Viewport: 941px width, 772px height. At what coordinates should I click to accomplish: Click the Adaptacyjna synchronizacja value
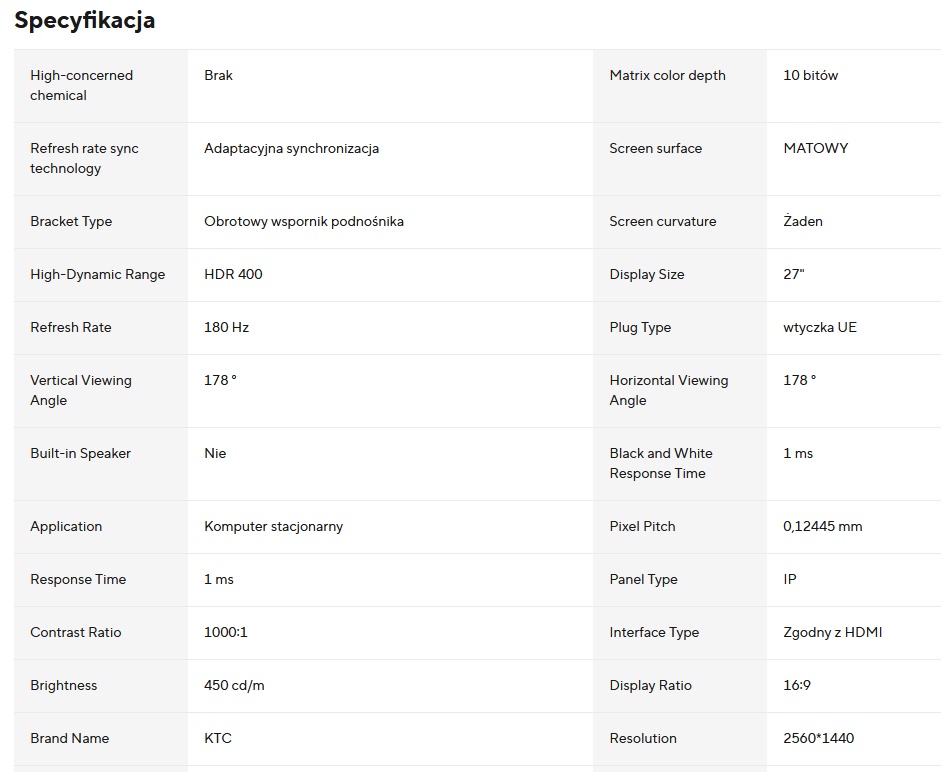point(291,148)
